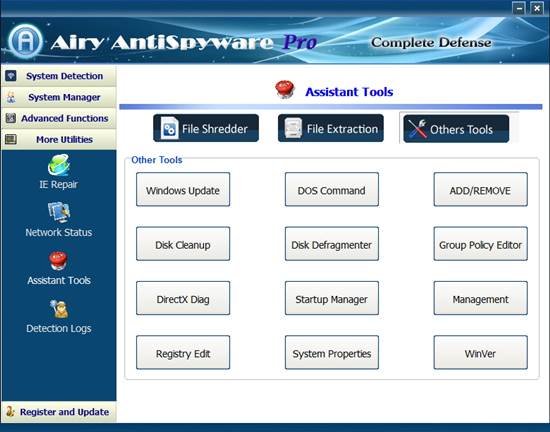The image size is (550, 432).
Task: Click the sidebar Assistant Tools label
Action: [59, 281]
